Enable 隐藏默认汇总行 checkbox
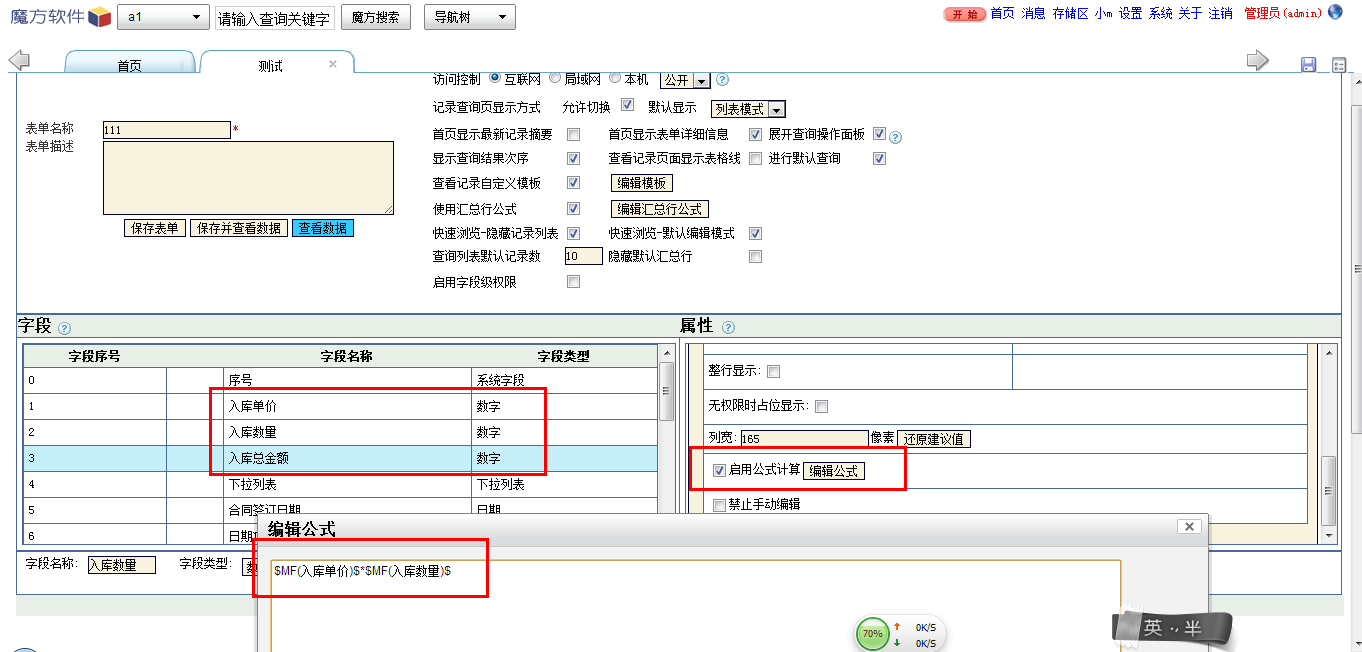This screenshot has width=1362, height=652. tap(756, 257)
